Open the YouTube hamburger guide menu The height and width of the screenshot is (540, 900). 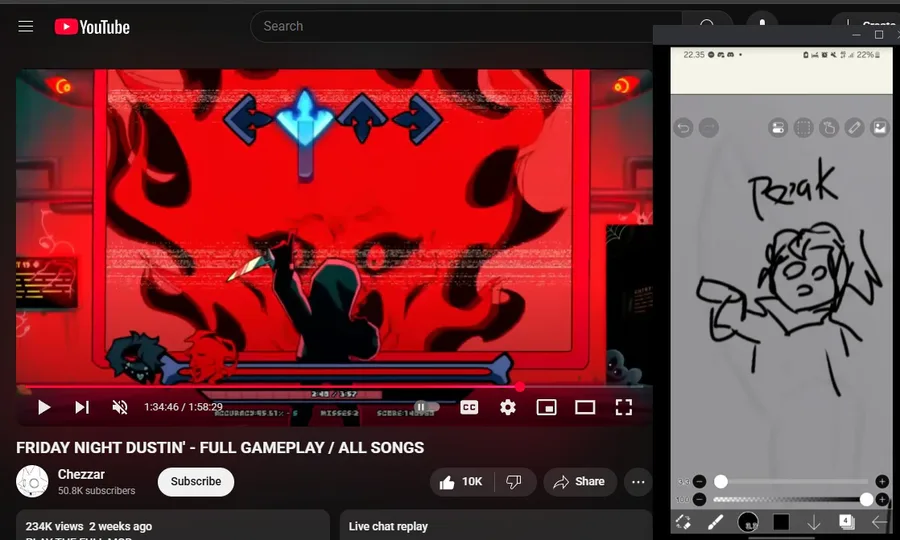pos(25,26)
